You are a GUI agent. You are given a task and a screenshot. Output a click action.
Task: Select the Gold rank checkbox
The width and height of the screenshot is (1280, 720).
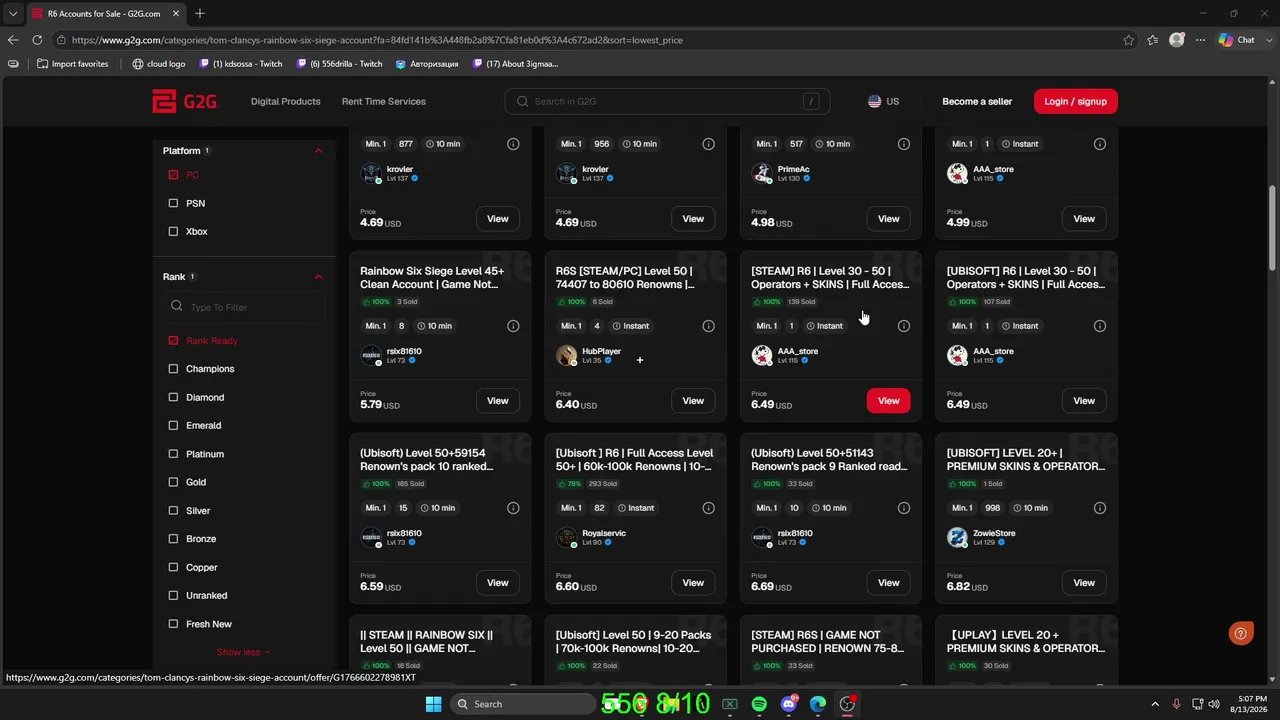coord(173,482)
